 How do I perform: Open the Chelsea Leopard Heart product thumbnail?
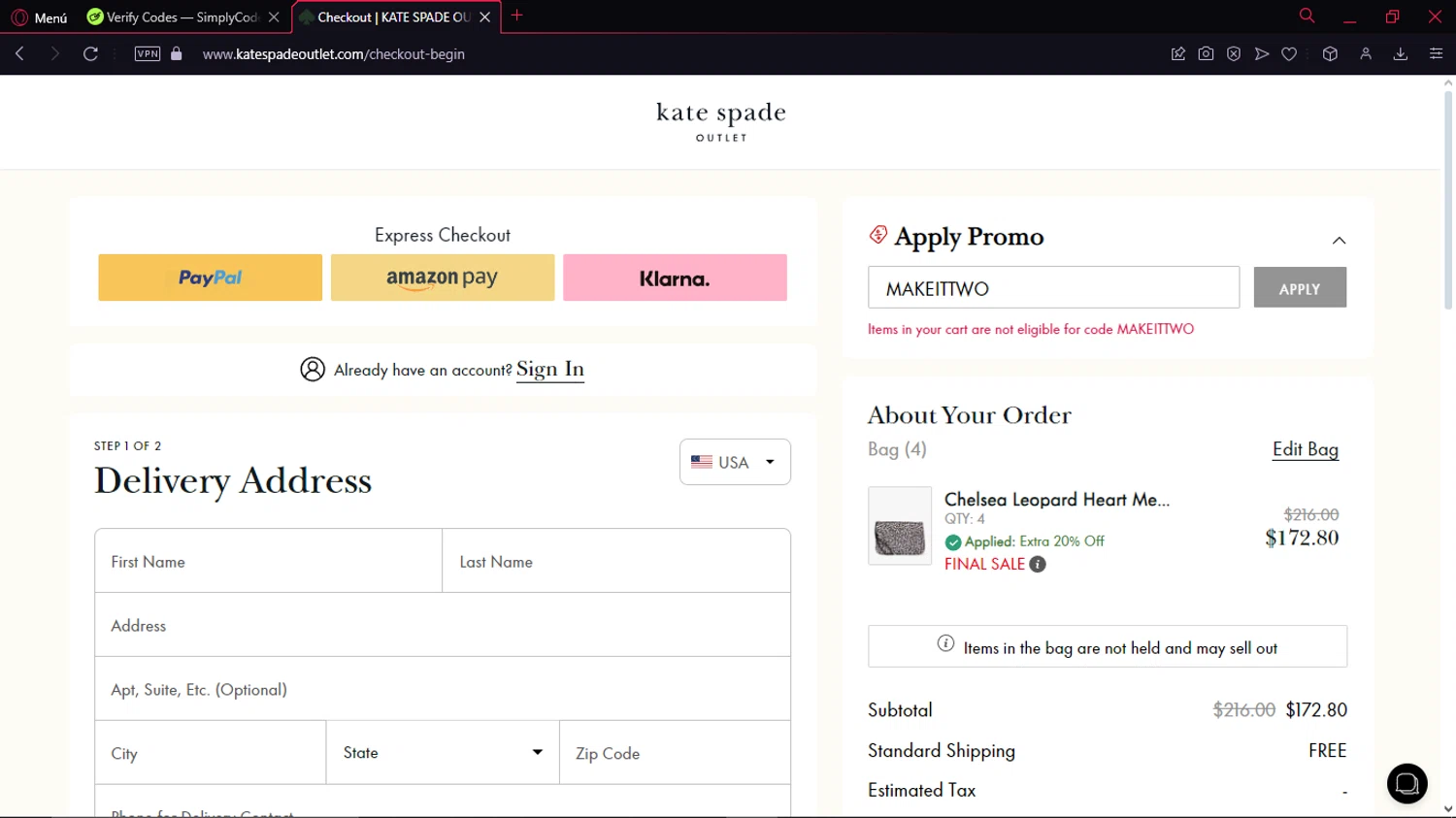(x=900, y=525)
